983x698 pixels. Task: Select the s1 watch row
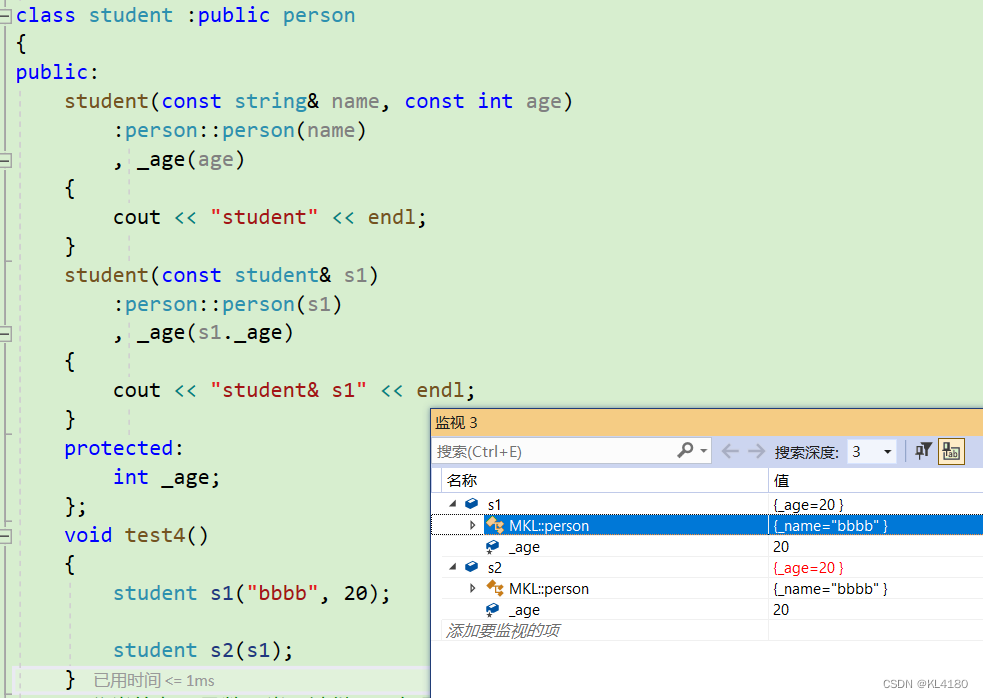707,504
